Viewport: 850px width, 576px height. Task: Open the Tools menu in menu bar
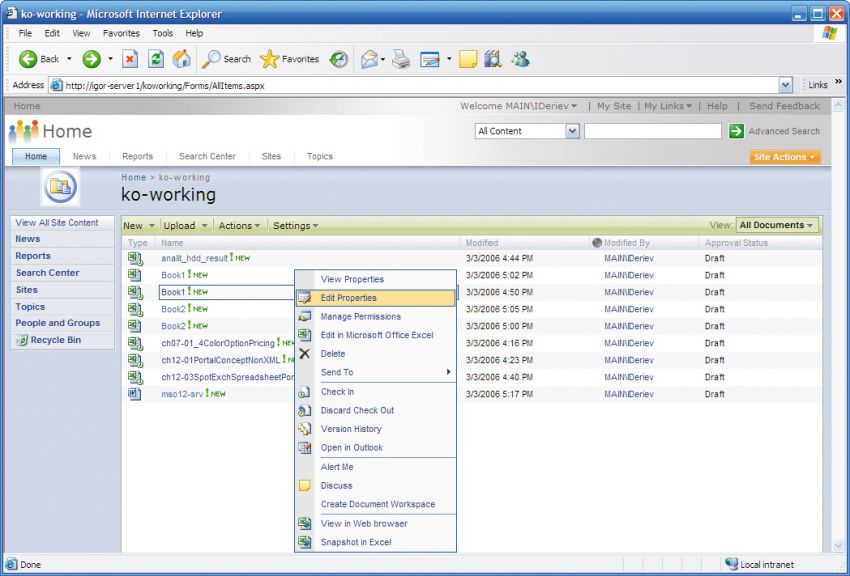click(x=162, y=33)
